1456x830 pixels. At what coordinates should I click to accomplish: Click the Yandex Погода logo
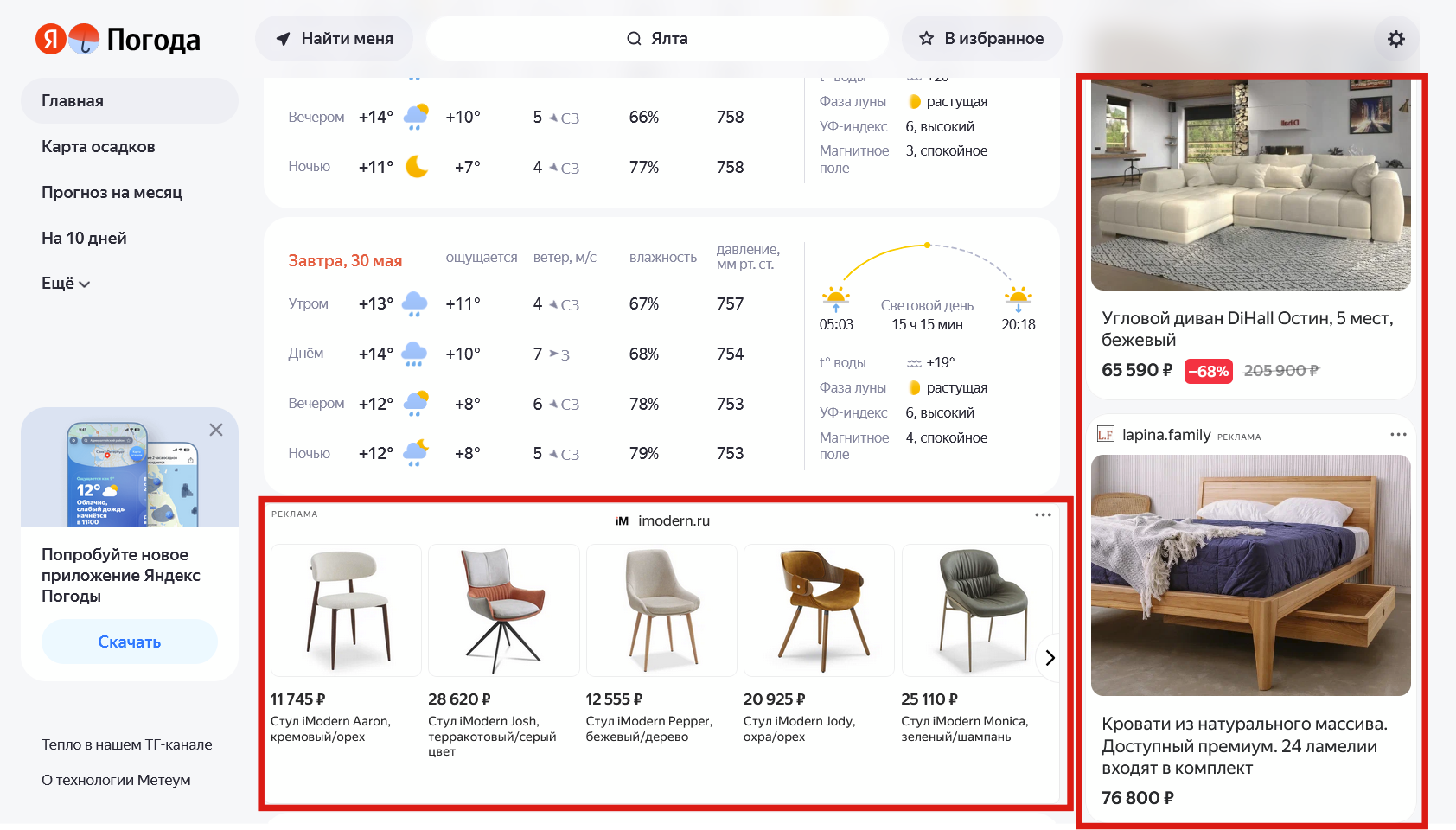(118, 39)
